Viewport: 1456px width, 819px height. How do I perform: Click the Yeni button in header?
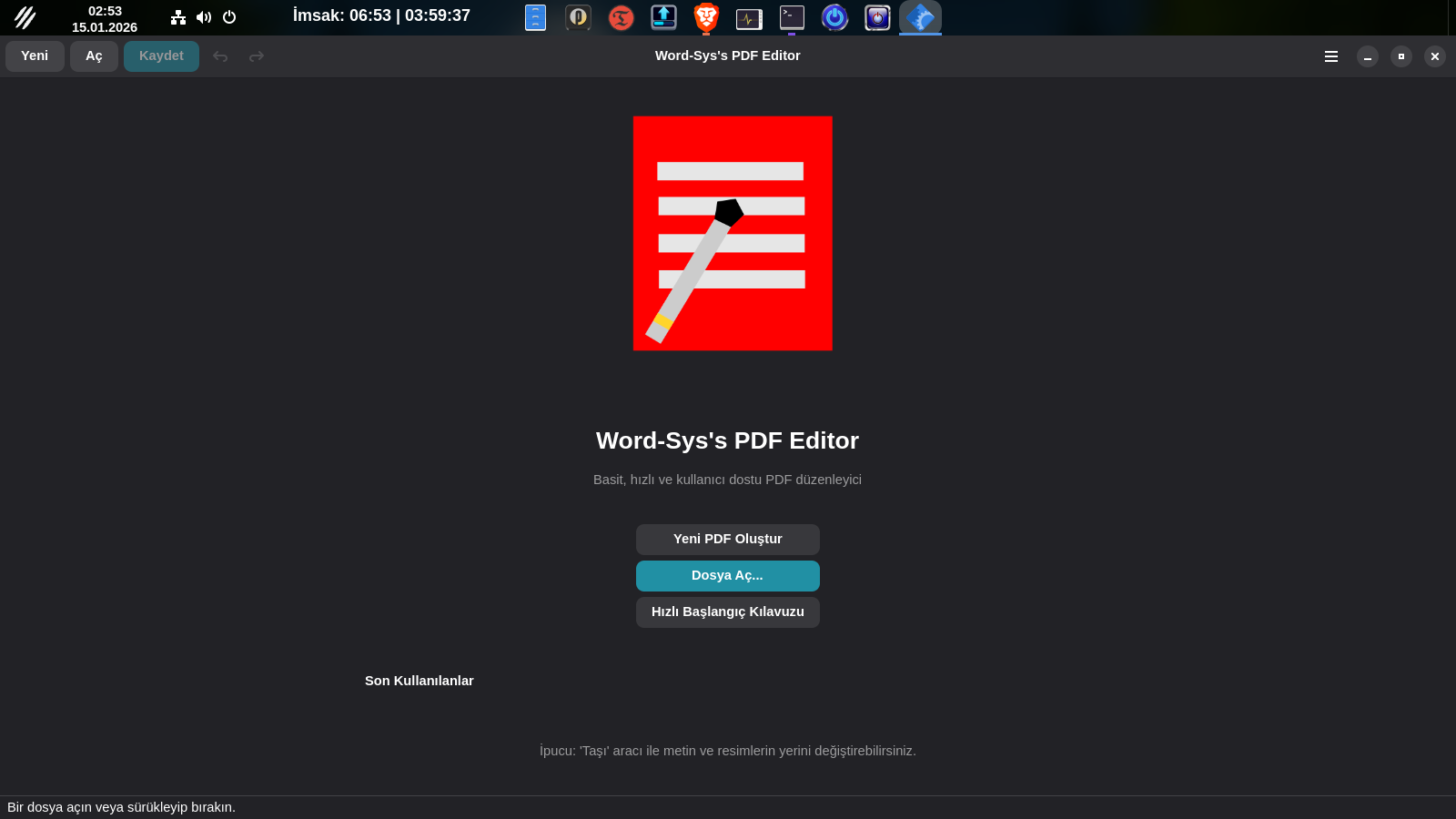[x=35, y=56]
